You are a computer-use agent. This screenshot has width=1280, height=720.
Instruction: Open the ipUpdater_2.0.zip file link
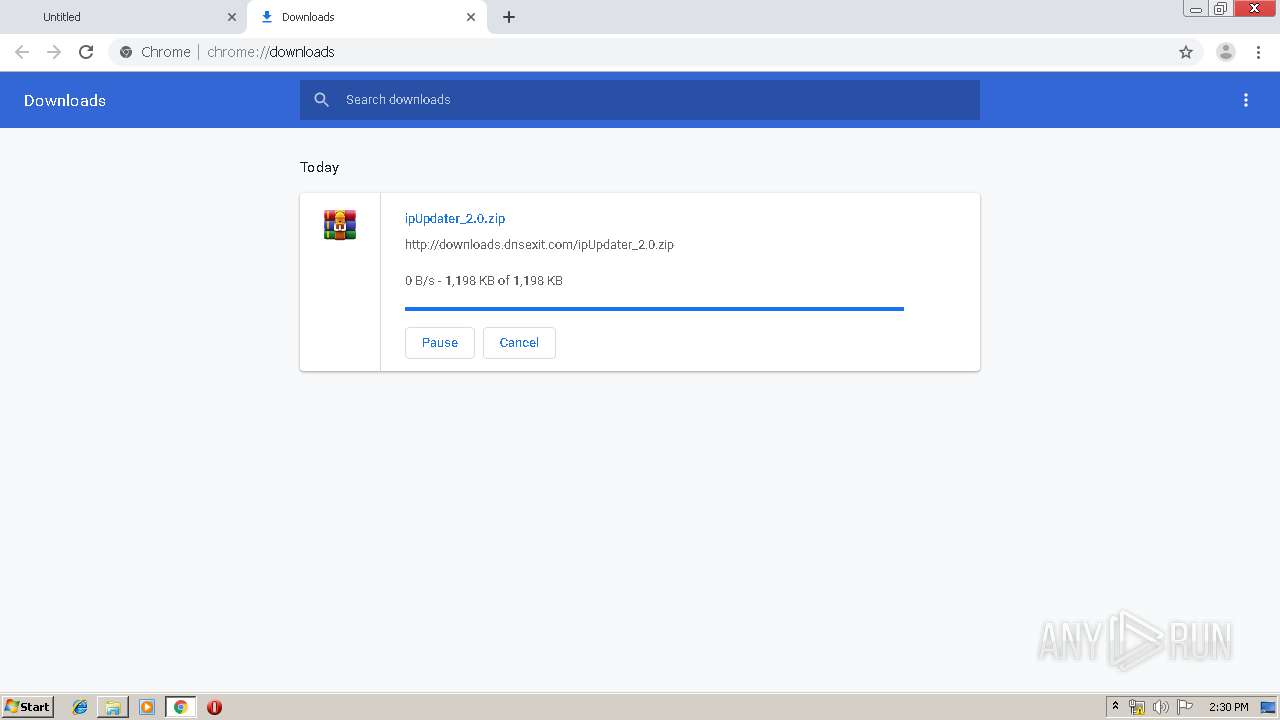point(455,218)
